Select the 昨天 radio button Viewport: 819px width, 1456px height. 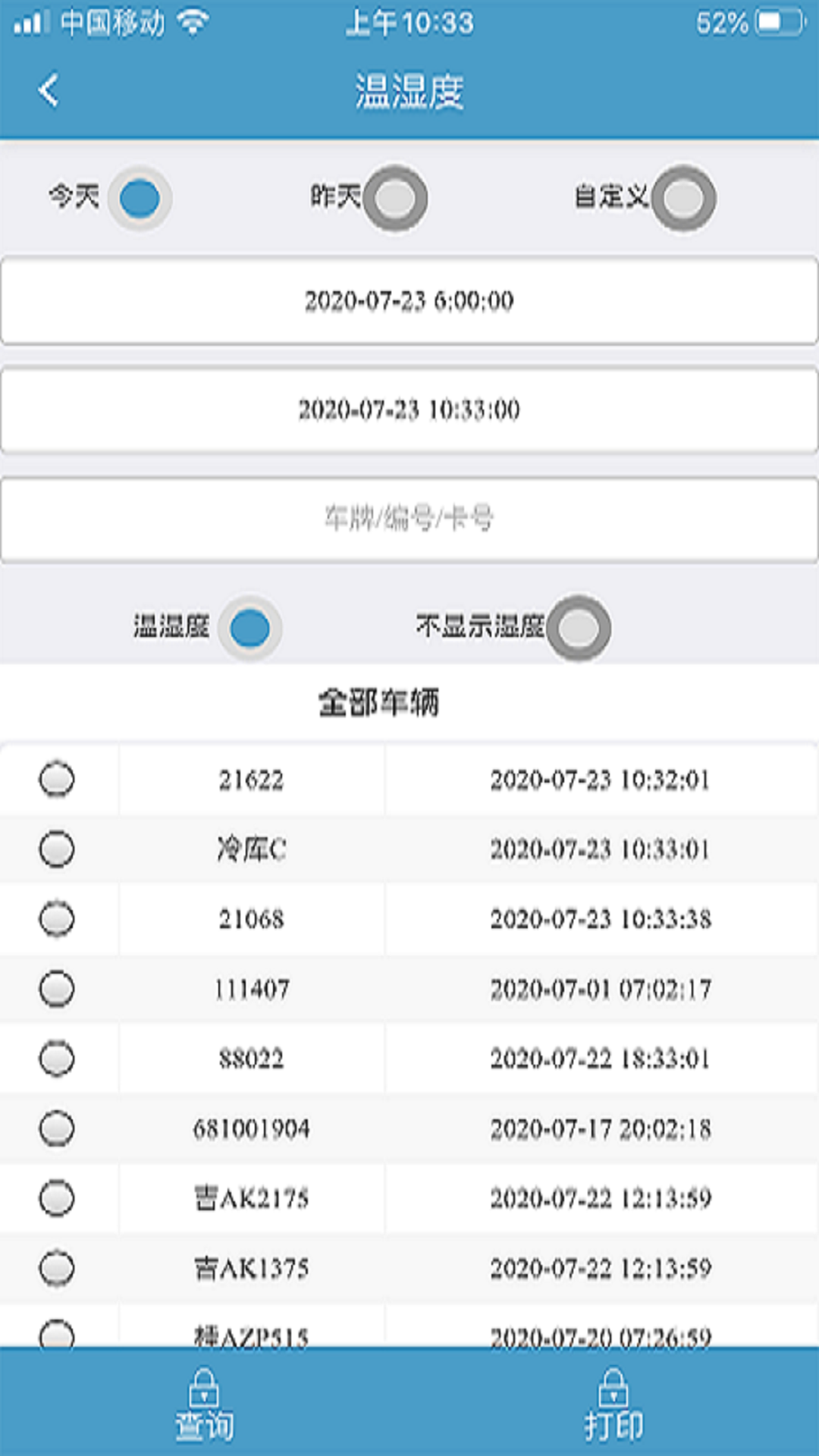395,199
